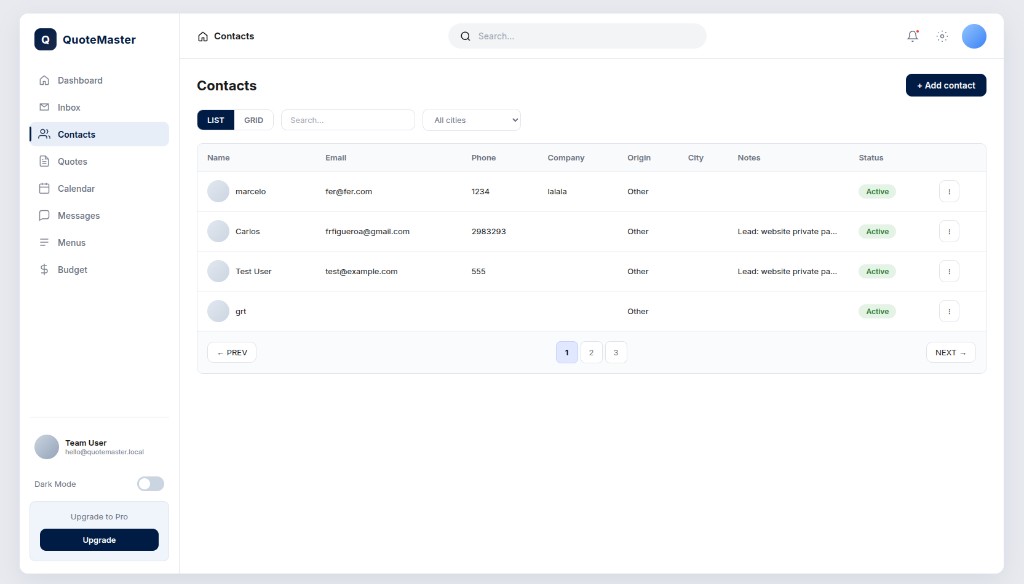Open row actions menu for Carlos
1024x584 pixels.
(949, 231)
